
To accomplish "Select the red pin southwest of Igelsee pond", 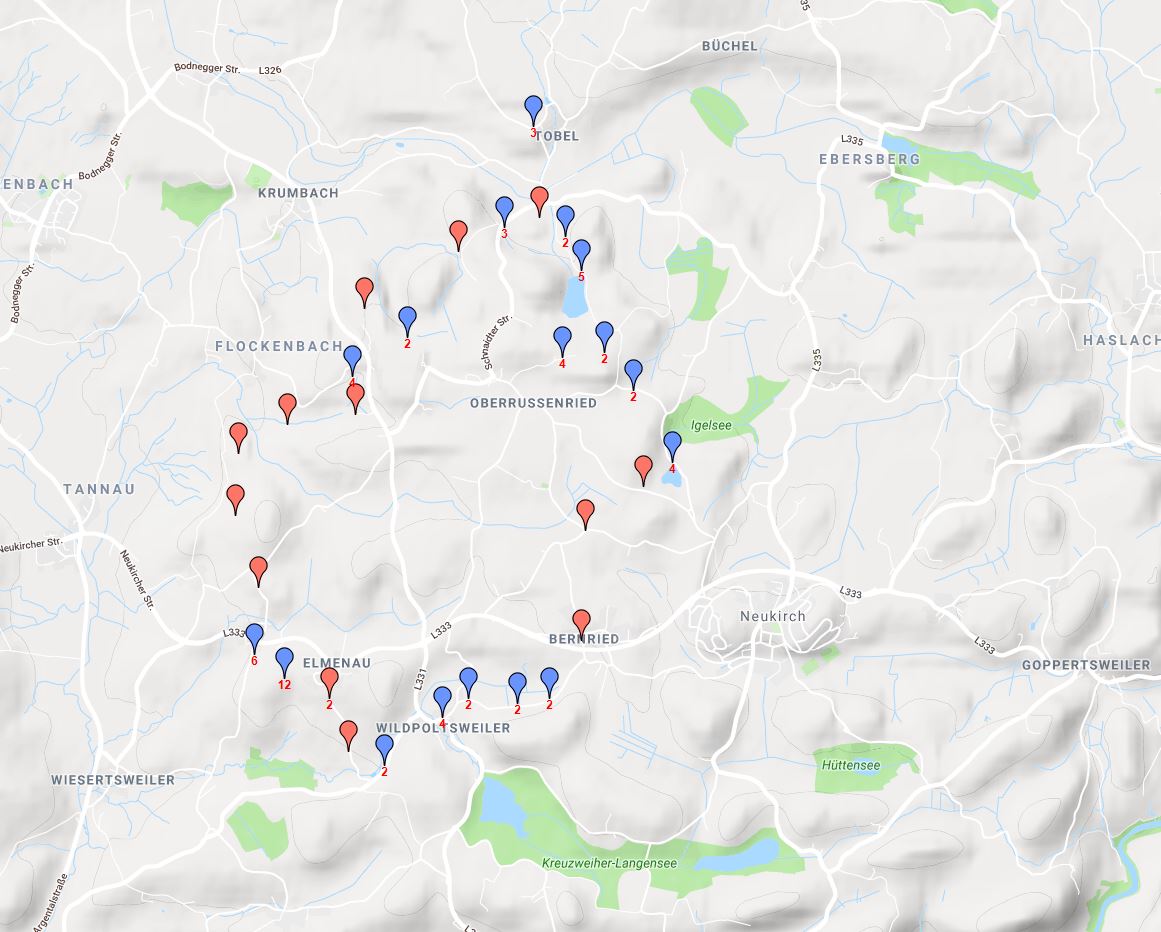I will (x=643, y=471).
